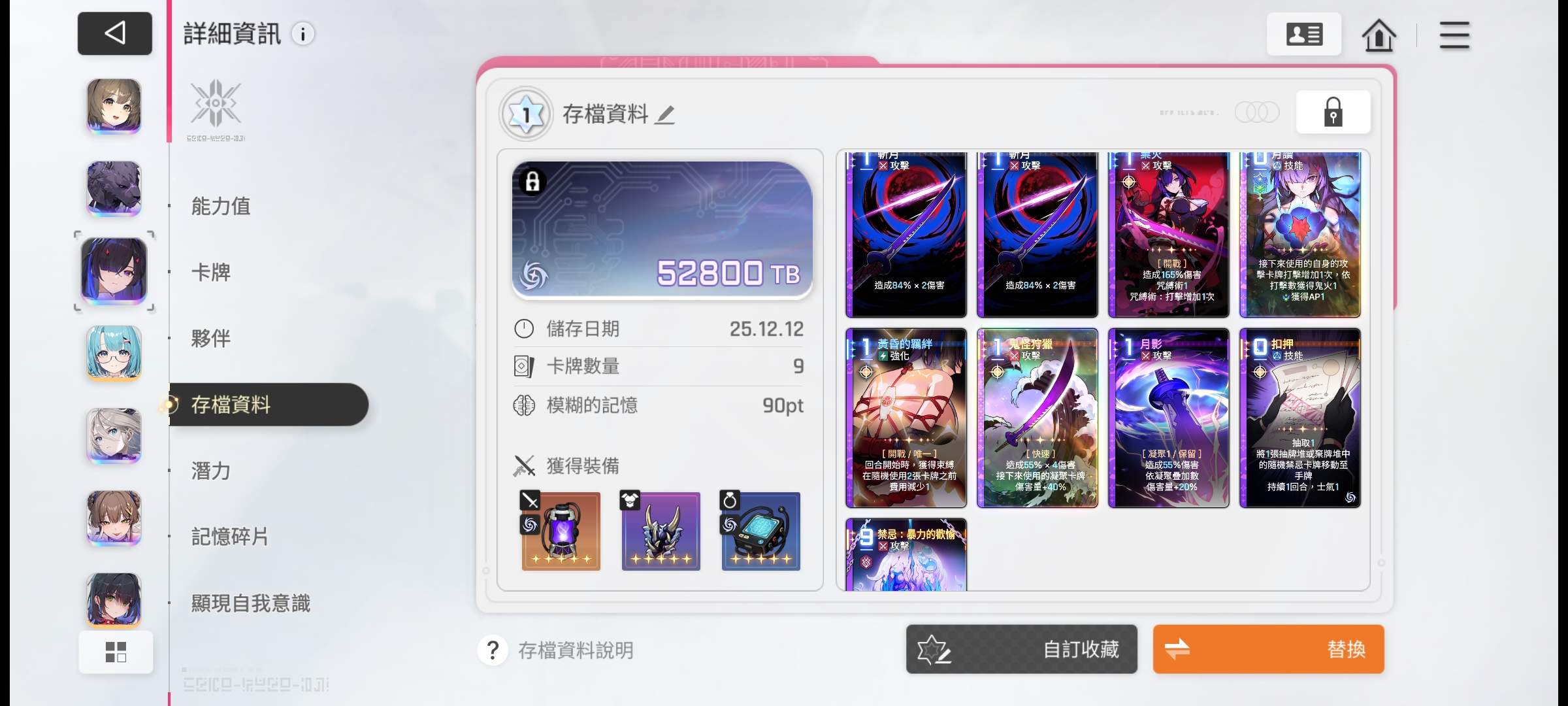The width and height of the screenshot is (1568, 706).
Task: Toggle the save data lock button
Action: pos(1333,112)
